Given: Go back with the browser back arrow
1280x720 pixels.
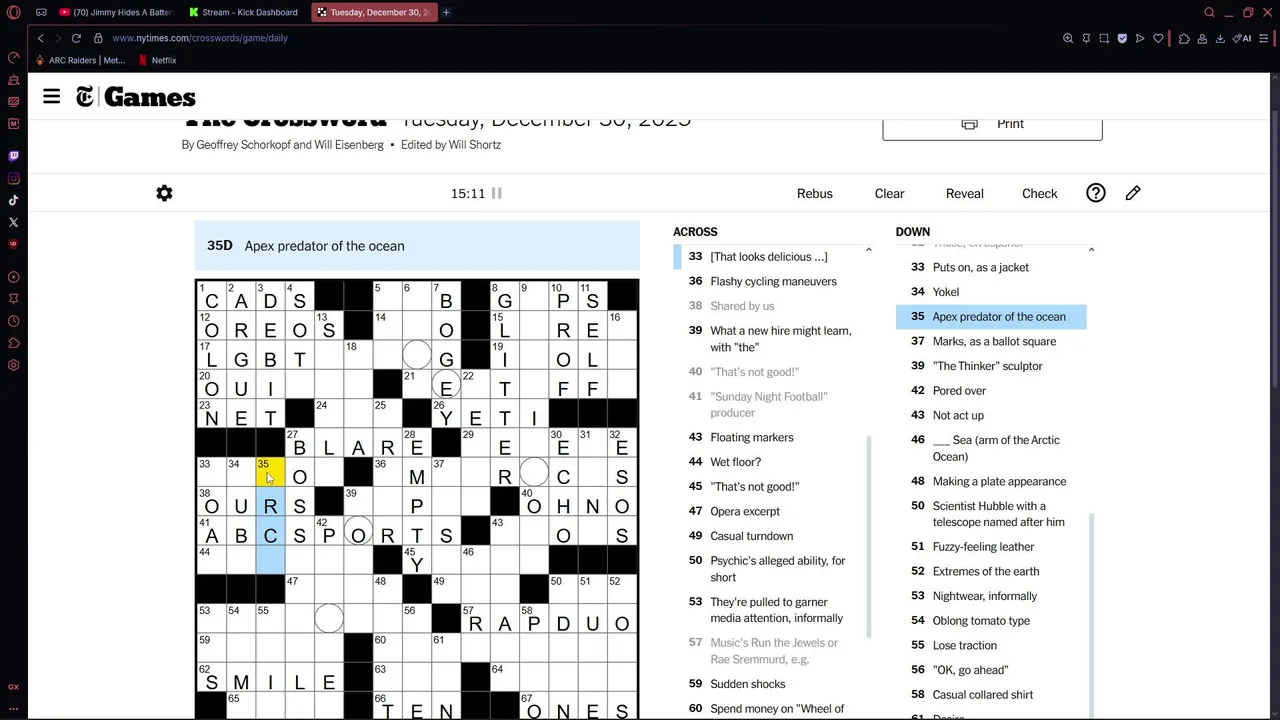Looking at the screenshot, I should (x=40, y=38).
